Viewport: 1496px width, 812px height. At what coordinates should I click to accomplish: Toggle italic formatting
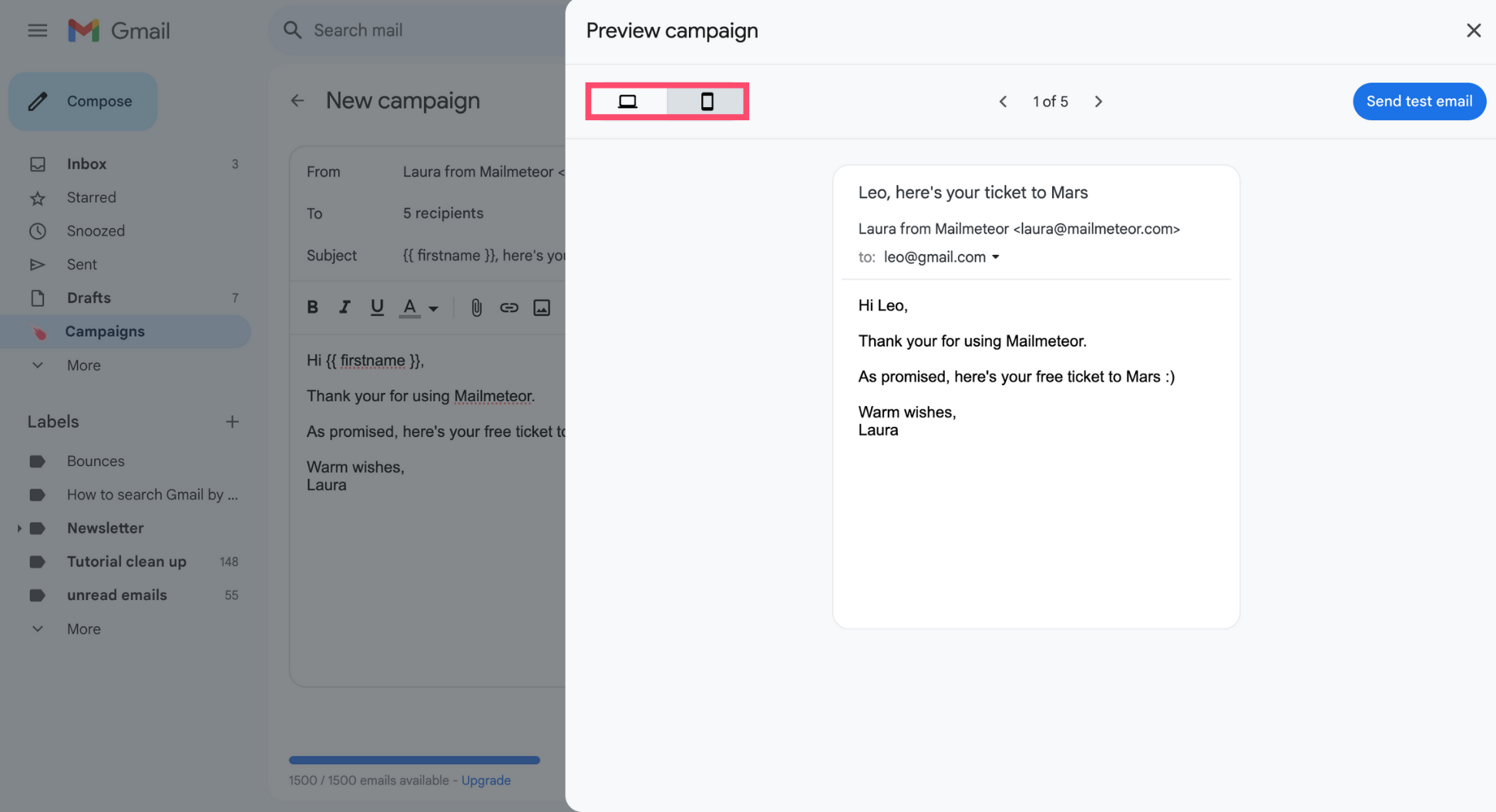345,307
